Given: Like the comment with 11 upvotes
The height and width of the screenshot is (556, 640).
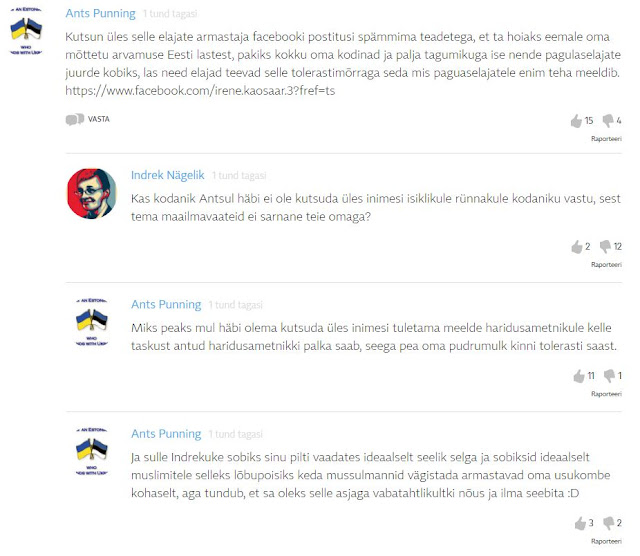Looking at the screenshot, I should [579, 376].
